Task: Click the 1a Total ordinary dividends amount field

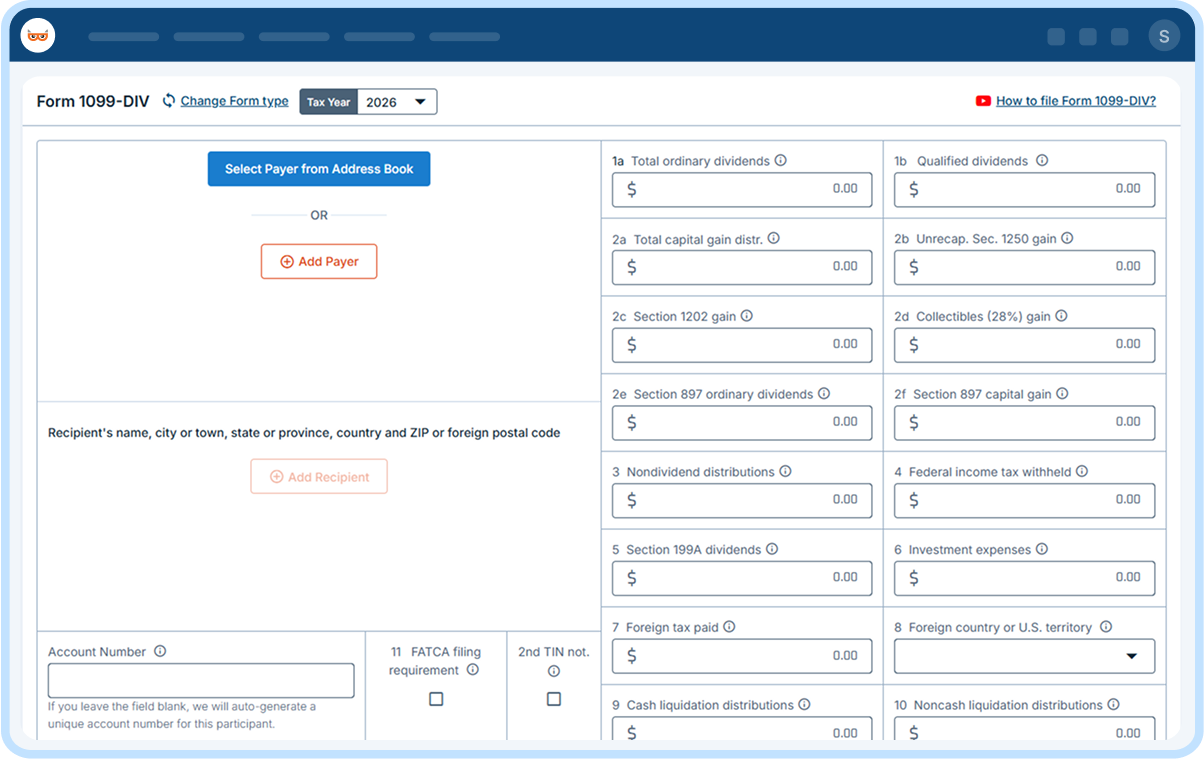Action: point(742,189)
